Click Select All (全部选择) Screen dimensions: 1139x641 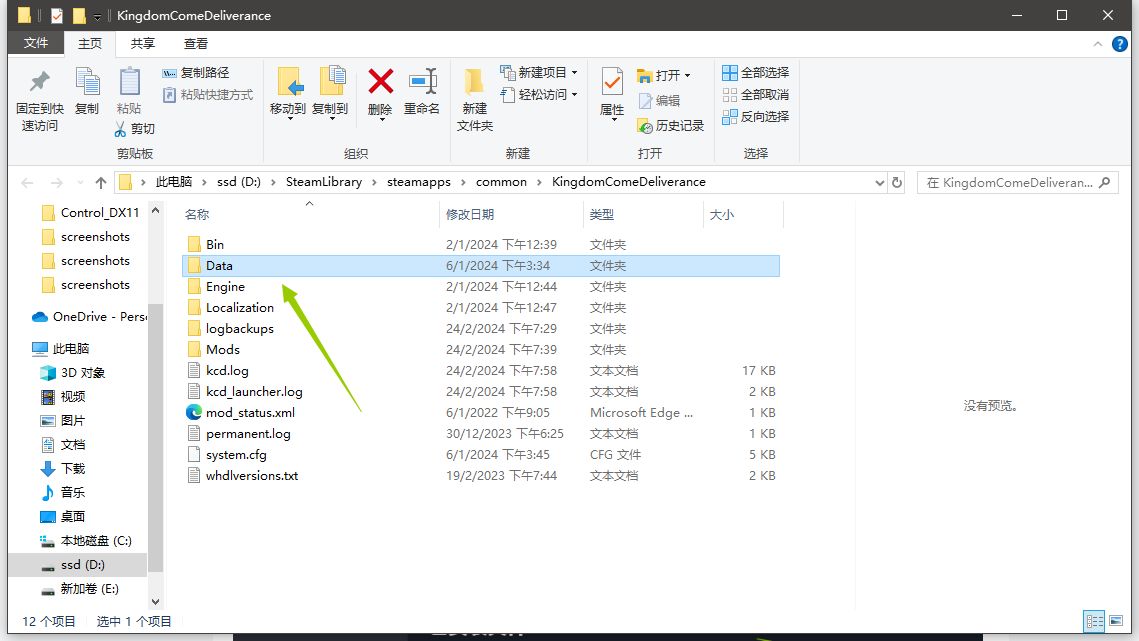[755, 73]
